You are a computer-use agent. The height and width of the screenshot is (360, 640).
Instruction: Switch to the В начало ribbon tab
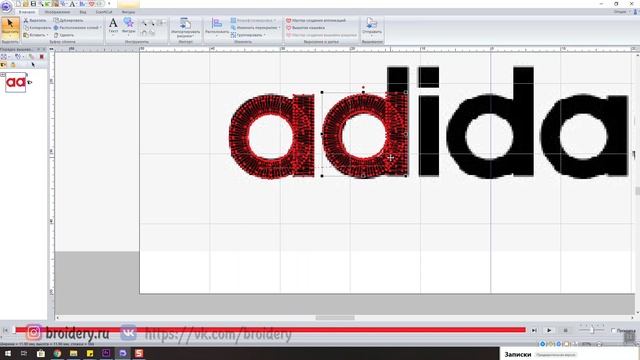point(27,12)
